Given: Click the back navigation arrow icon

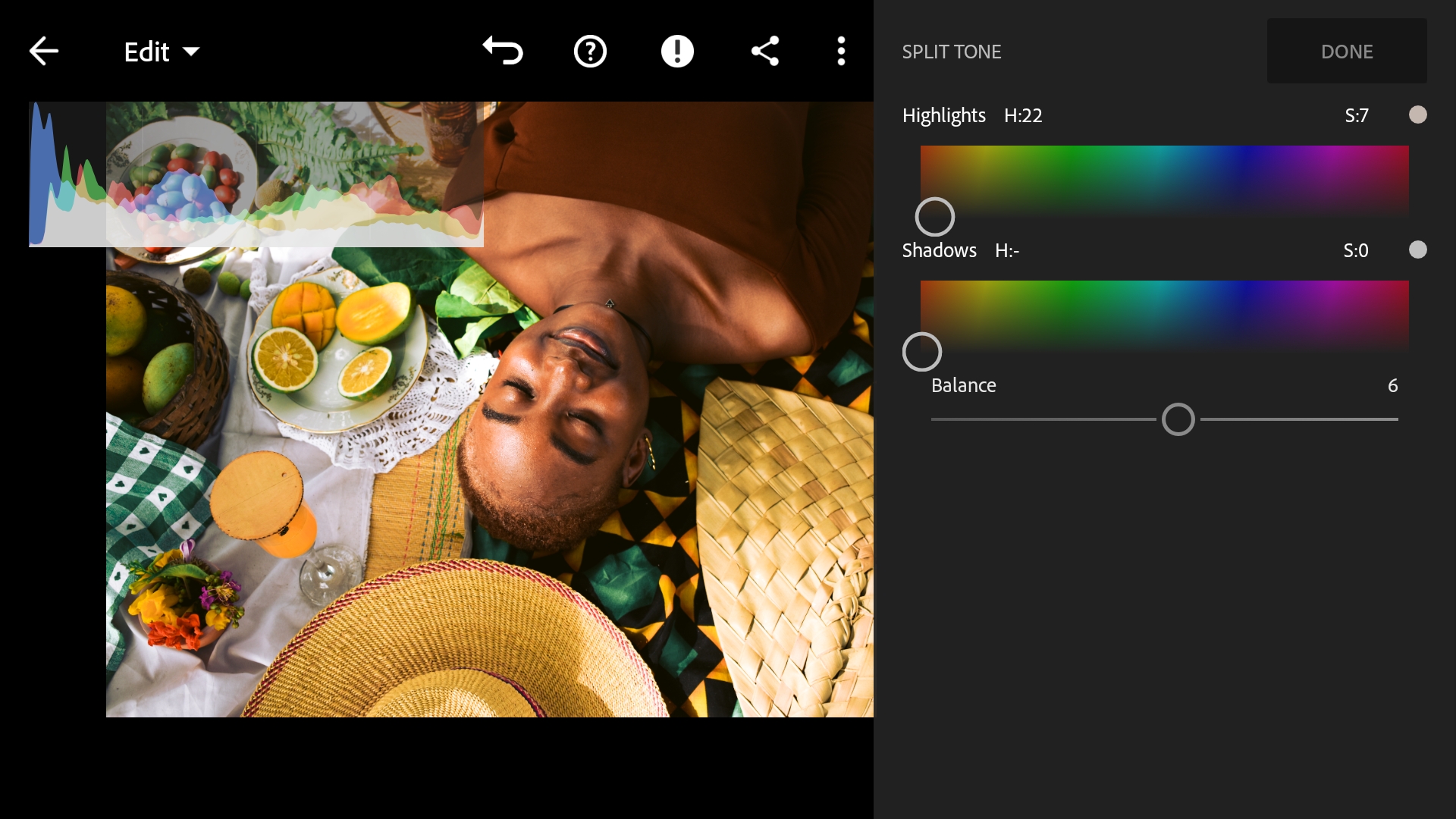Looking at the screenshot, I should (43, 51).
